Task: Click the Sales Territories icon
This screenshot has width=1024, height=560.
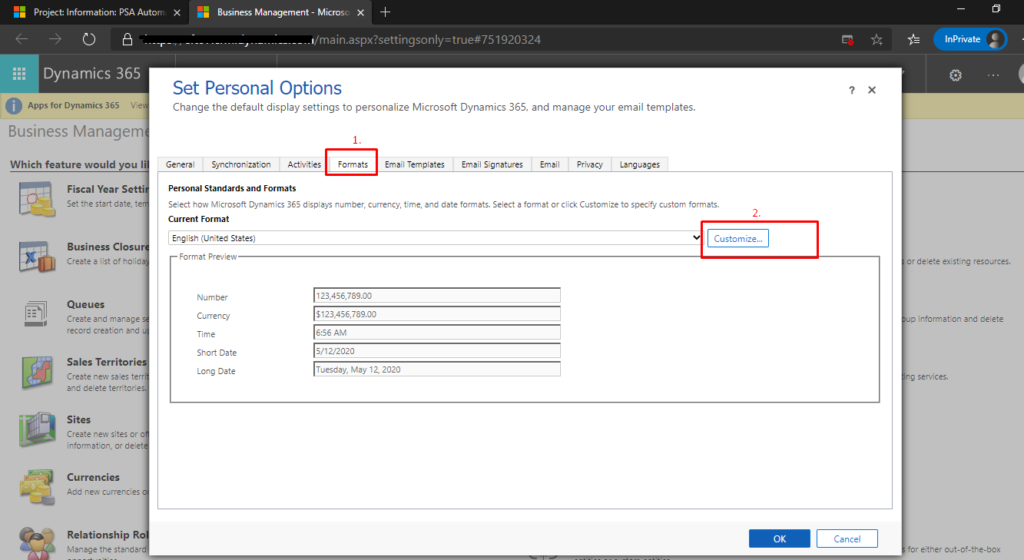Action: (x=37, y=372)
